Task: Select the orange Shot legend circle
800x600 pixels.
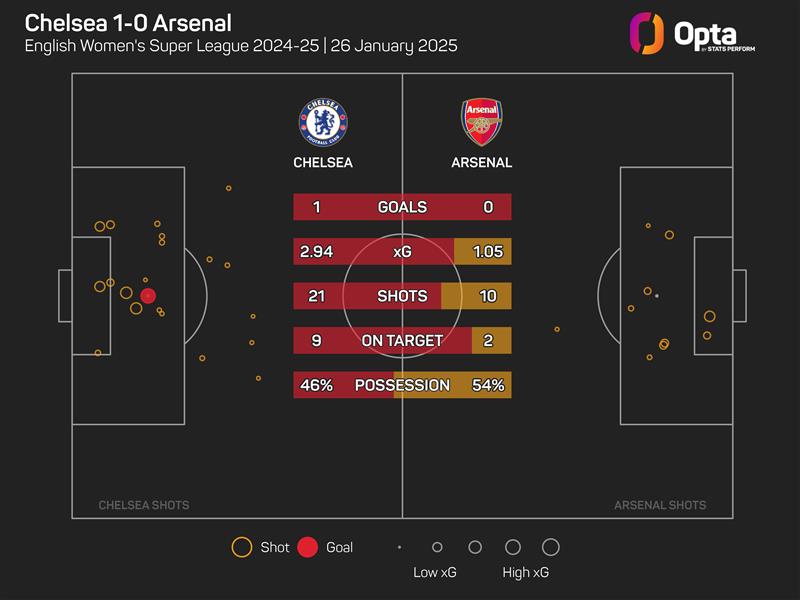Action: [x=241, y=547]
